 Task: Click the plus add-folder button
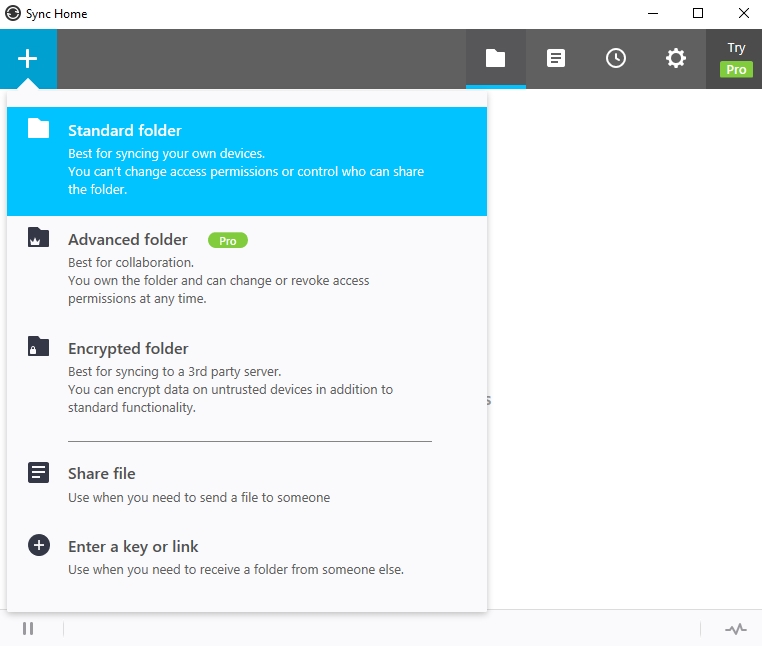click(28, 59)
